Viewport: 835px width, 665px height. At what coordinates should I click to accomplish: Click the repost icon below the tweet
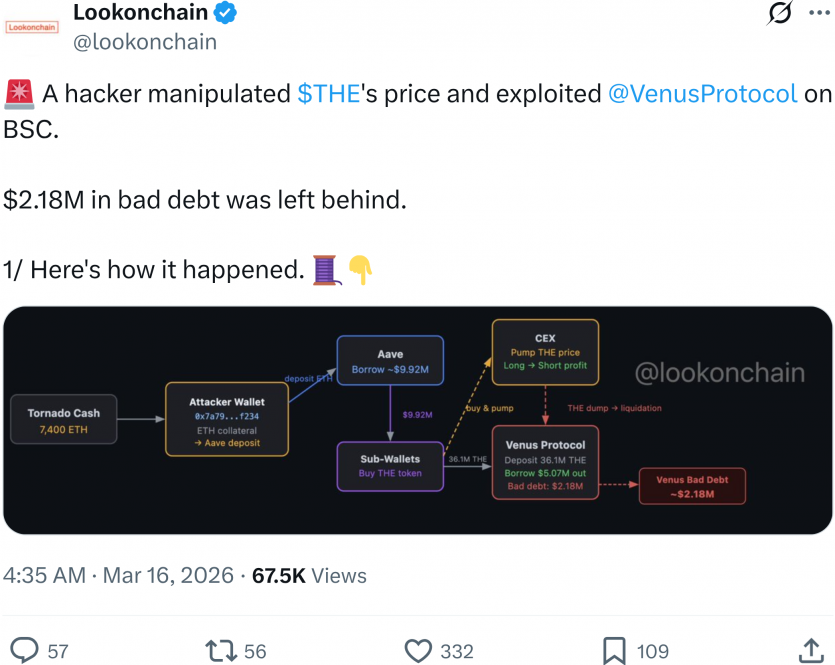coord(217,651)
